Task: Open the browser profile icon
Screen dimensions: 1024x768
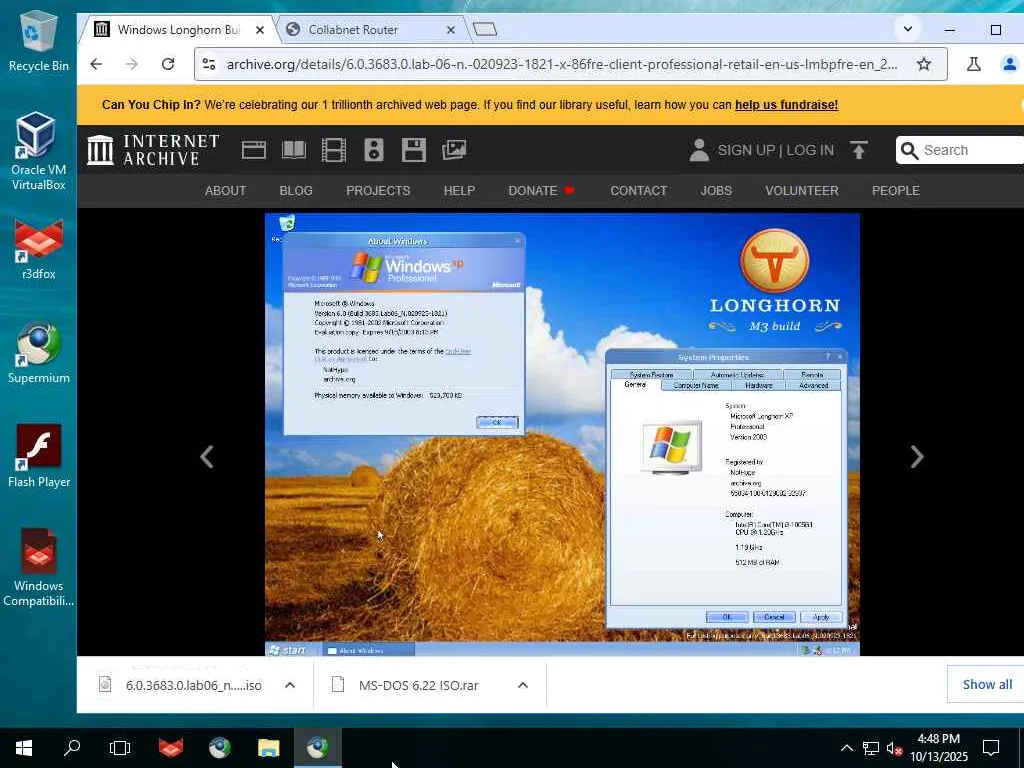Action: tap(1010, 64)
